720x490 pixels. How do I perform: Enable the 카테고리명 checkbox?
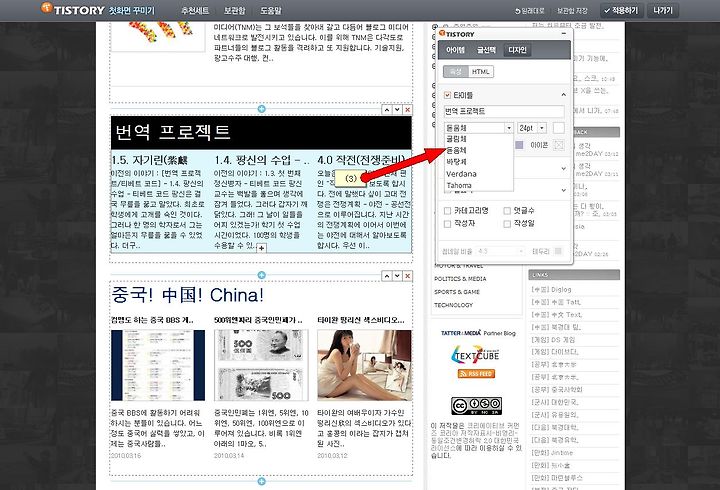pos(447,211)
